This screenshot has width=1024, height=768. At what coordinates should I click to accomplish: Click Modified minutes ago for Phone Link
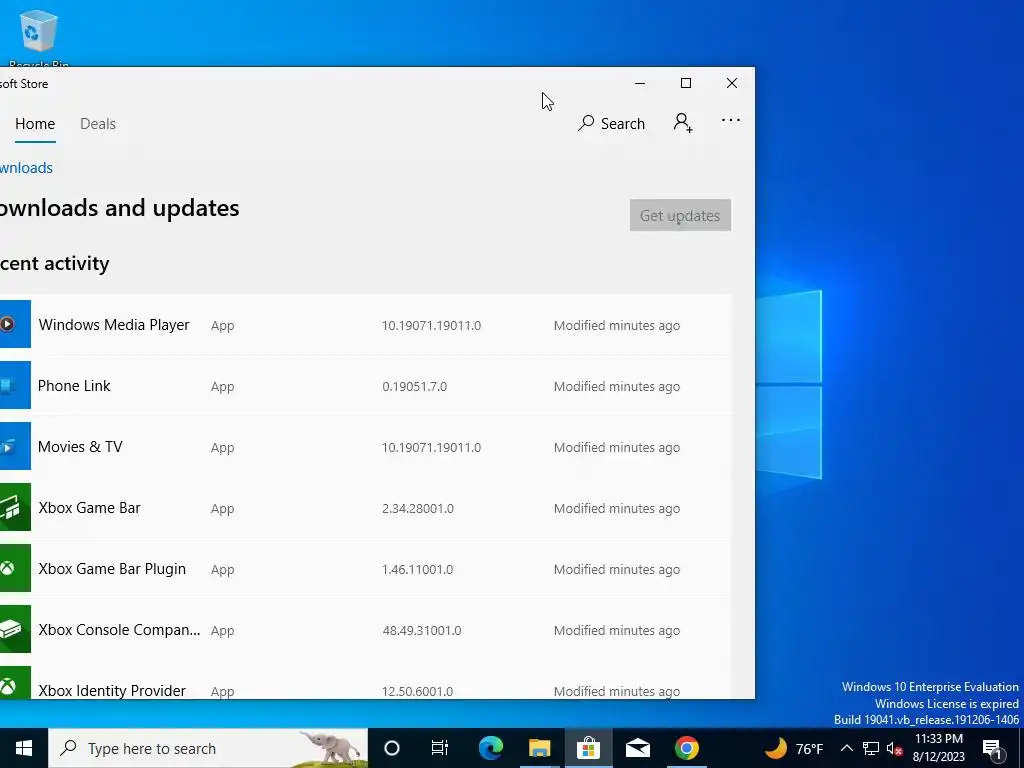tap(616, 387)
